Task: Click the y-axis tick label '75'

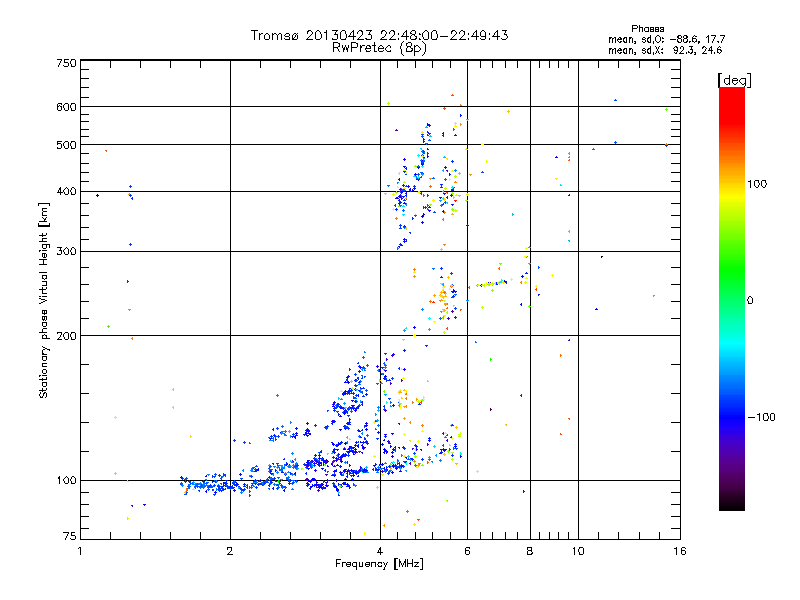Action: tap(70, 536)
